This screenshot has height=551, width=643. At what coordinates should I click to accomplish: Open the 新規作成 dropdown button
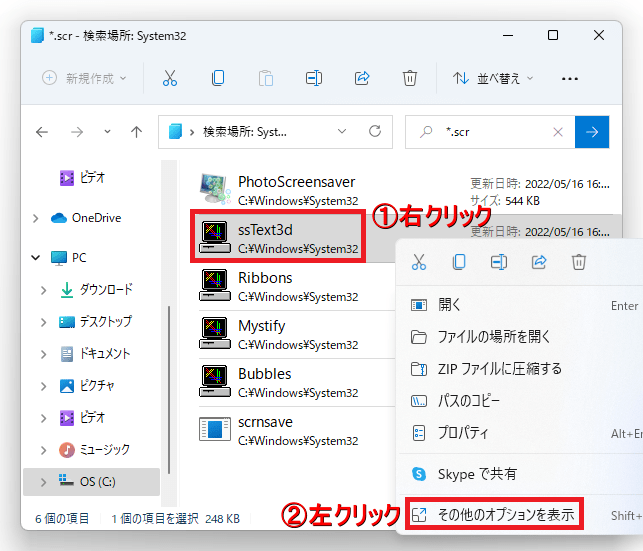[84, 78]
